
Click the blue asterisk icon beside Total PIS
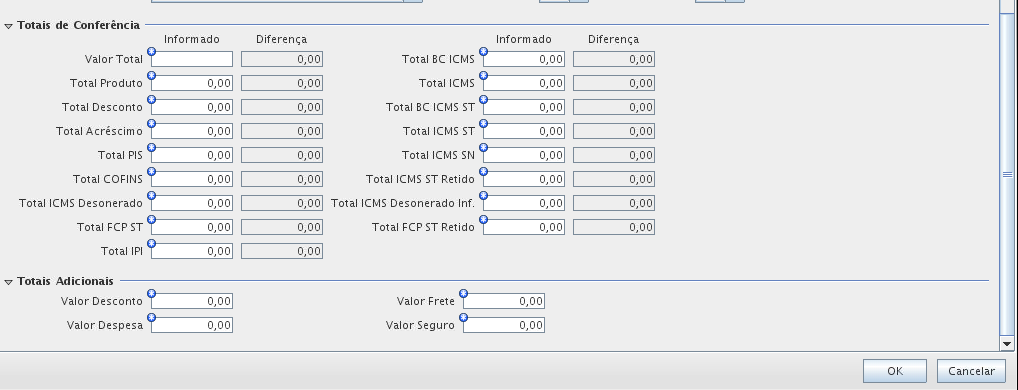point(152,148)
